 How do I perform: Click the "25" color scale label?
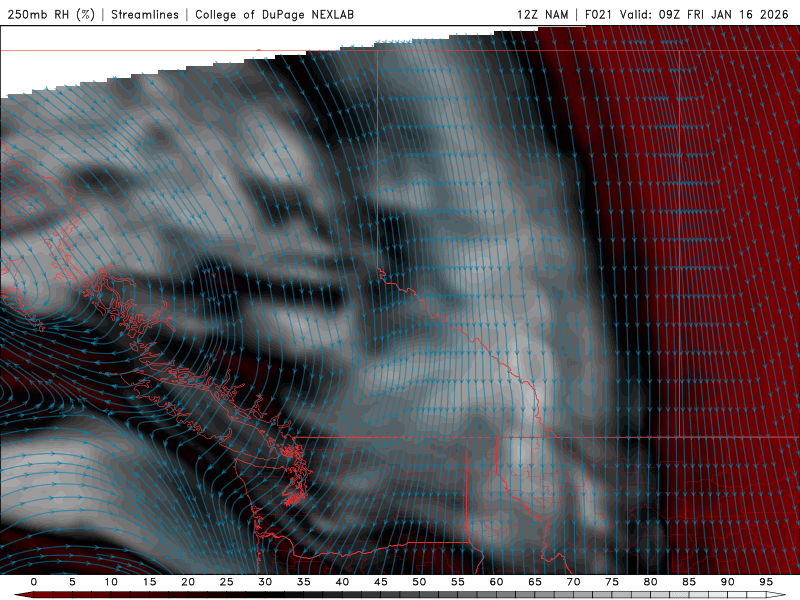click(x=226, y=582)
